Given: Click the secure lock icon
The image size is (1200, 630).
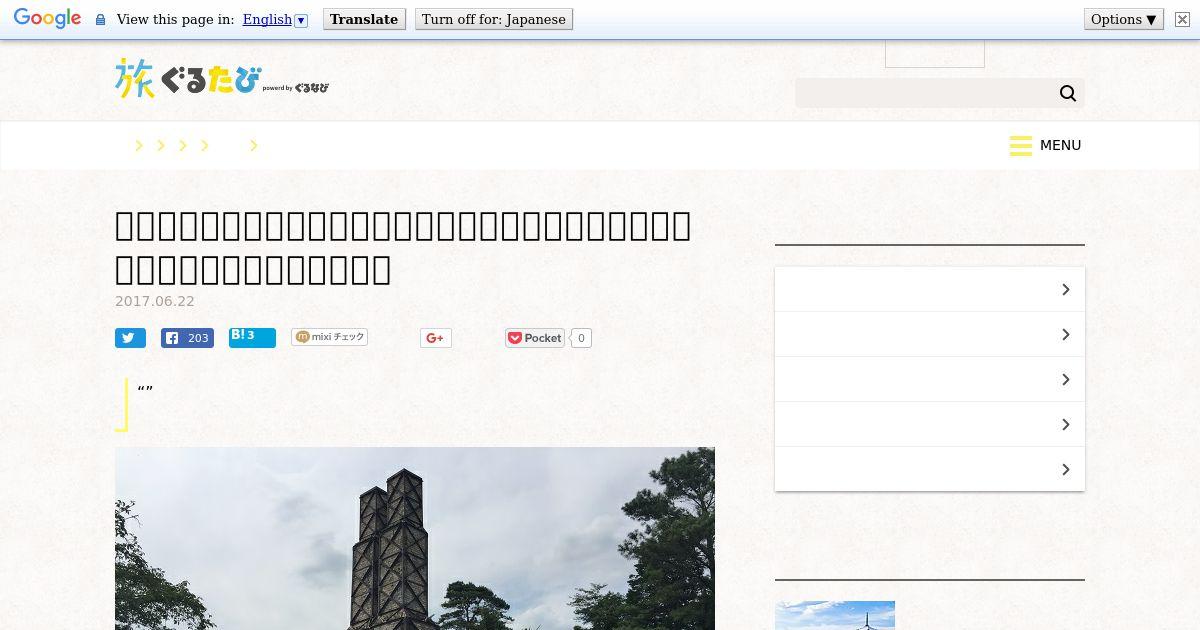Looking at the screenshot, I should [100, 20].
